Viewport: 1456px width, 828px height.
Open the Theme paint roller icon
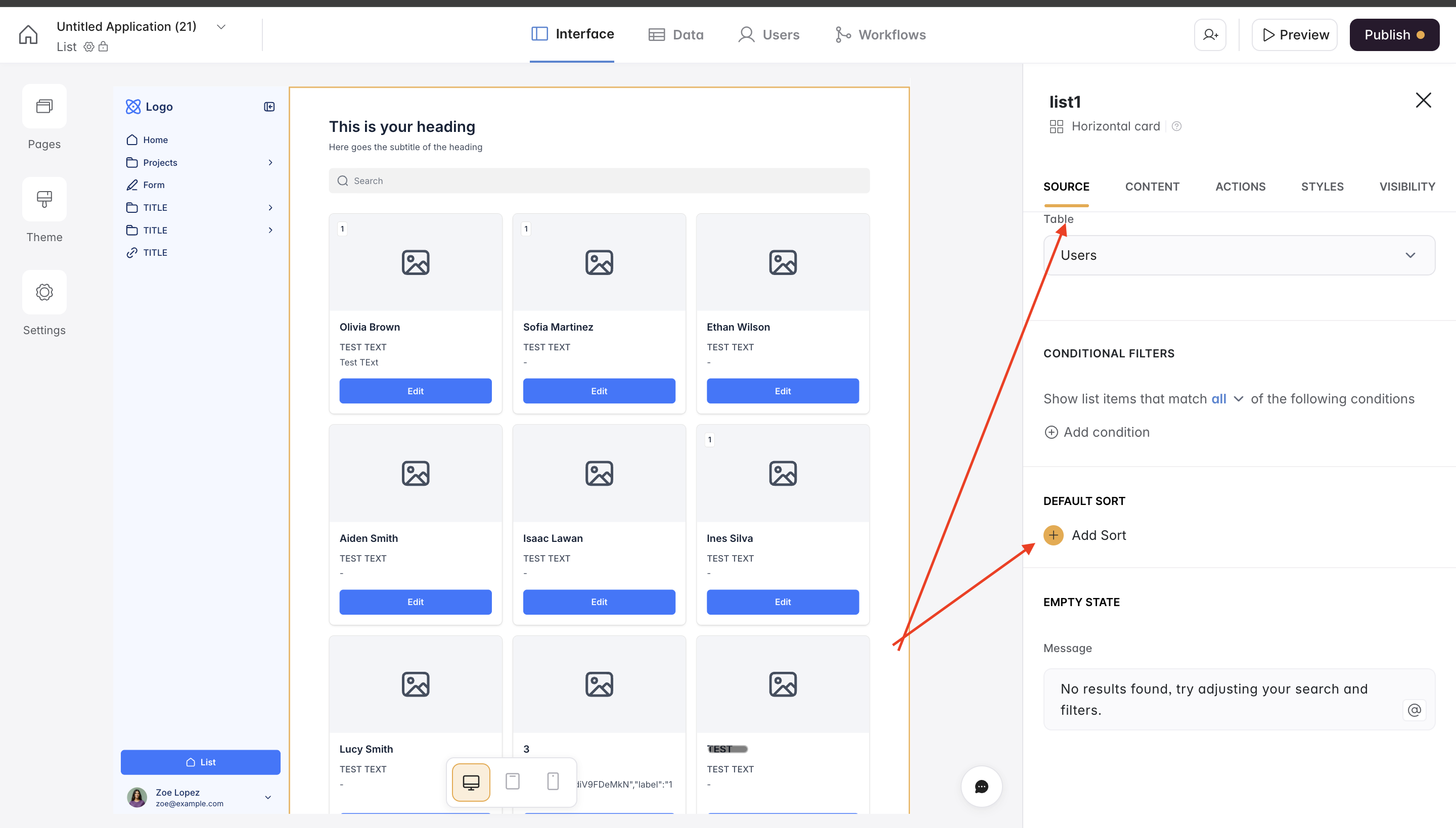point(44,199)
